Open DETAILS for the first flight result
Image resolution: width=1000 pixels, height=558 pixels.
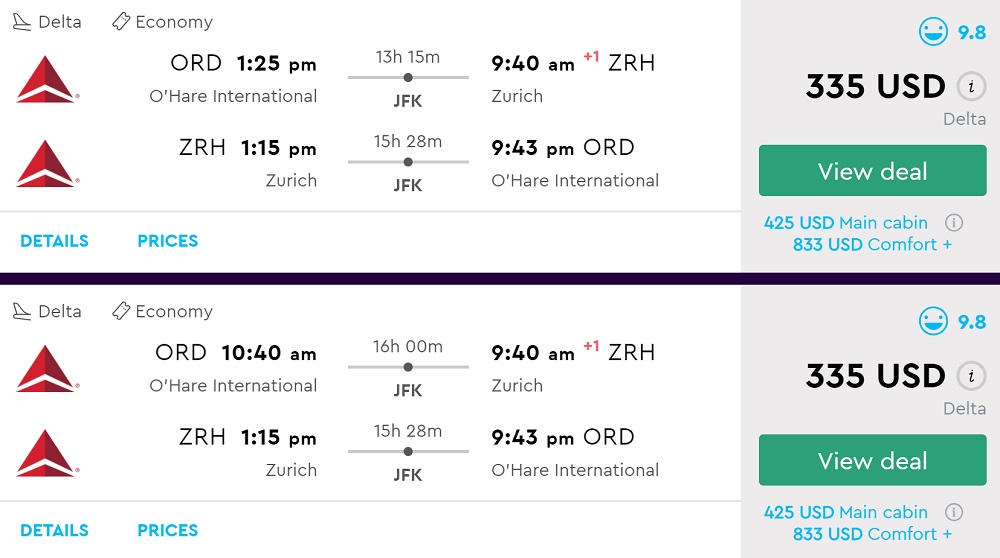pyautogui.click(x=54, y=241)
